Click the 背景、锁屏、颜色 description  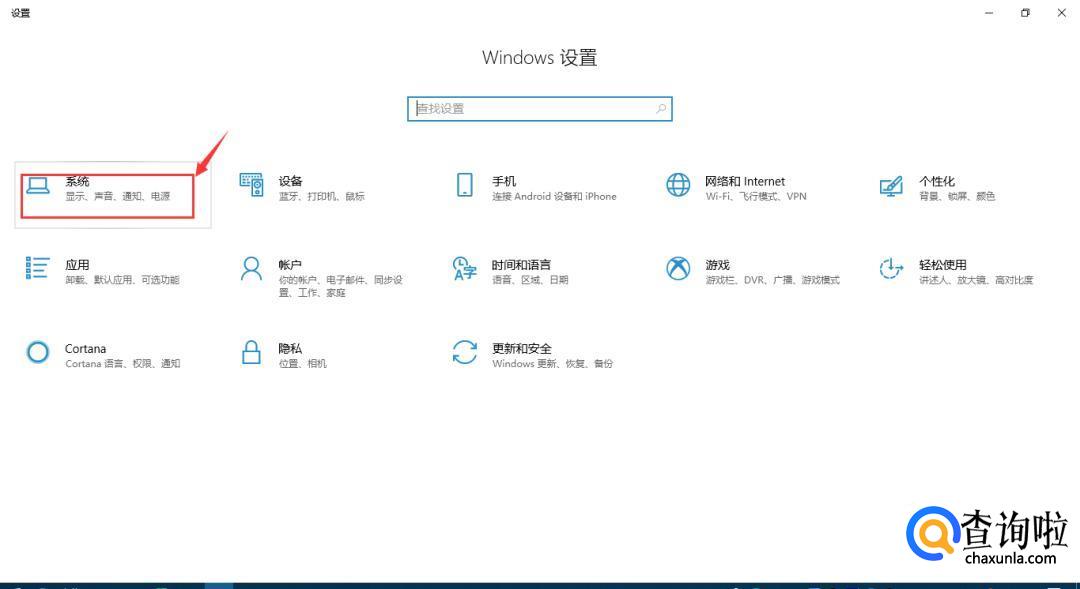(957, 196)
